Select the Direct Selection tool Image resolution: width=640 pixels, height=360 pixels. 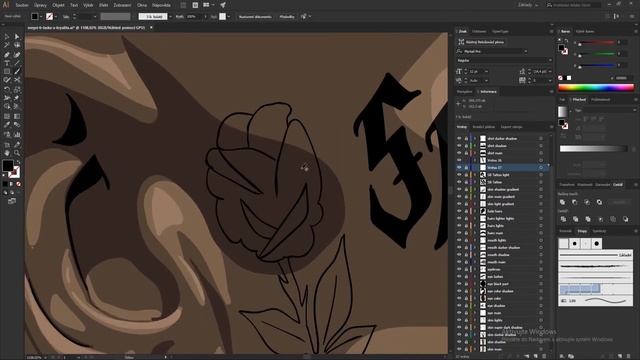tap(17, 37)
